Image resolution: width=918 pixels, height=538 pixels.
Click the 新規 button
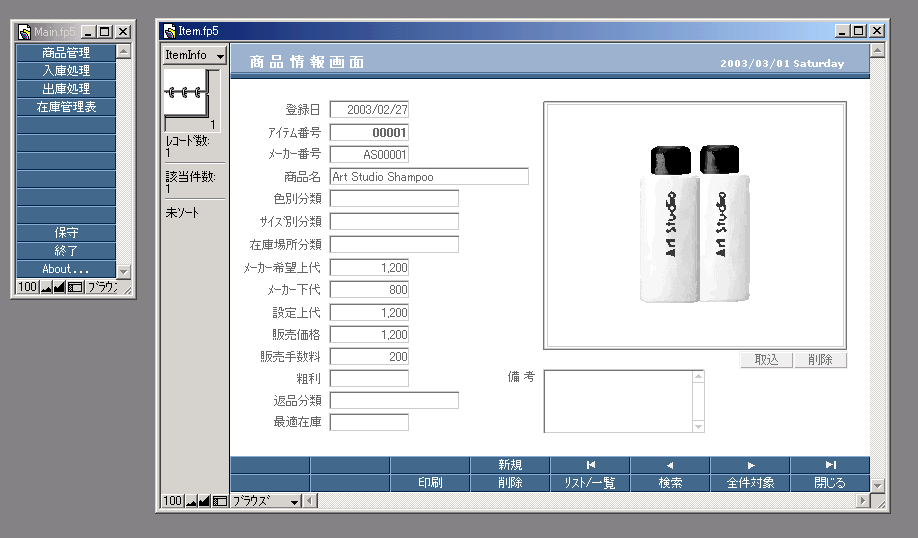point(510,465)
